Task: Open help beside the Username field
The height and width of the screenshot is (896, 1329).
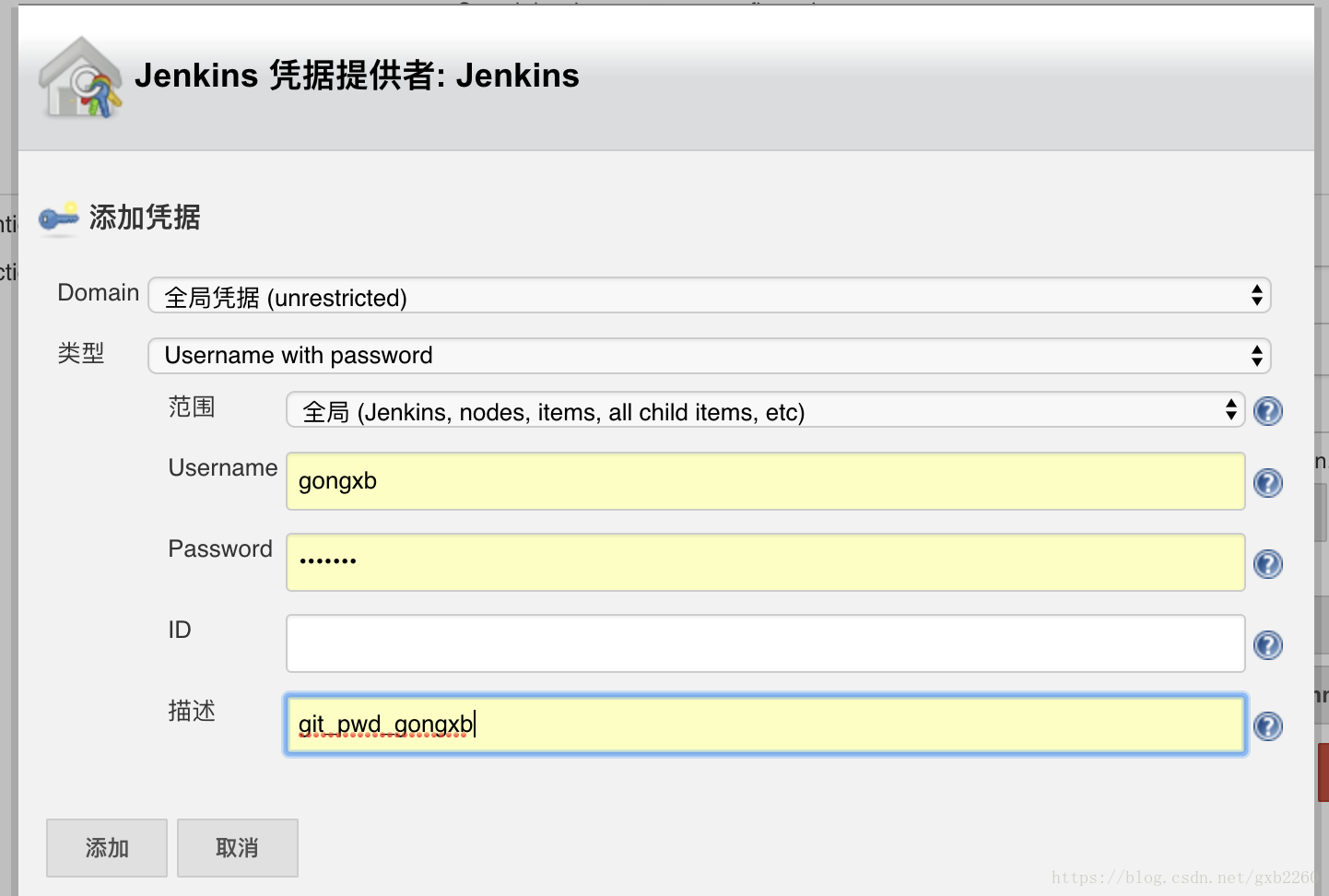Action: tap(1267, 482)
